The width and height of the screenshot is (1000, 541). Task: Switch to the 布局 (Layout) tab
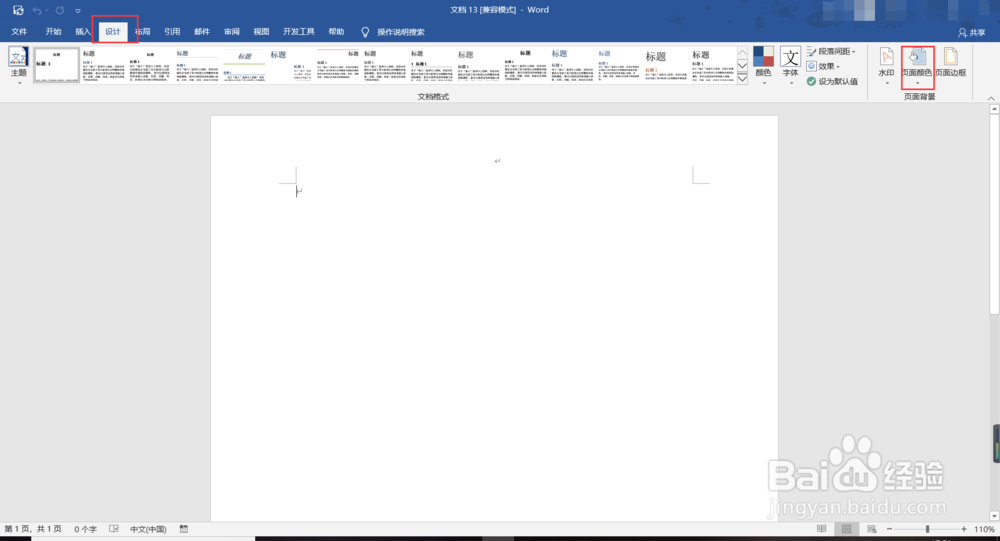pyautogui.click(x=143, y=31)
